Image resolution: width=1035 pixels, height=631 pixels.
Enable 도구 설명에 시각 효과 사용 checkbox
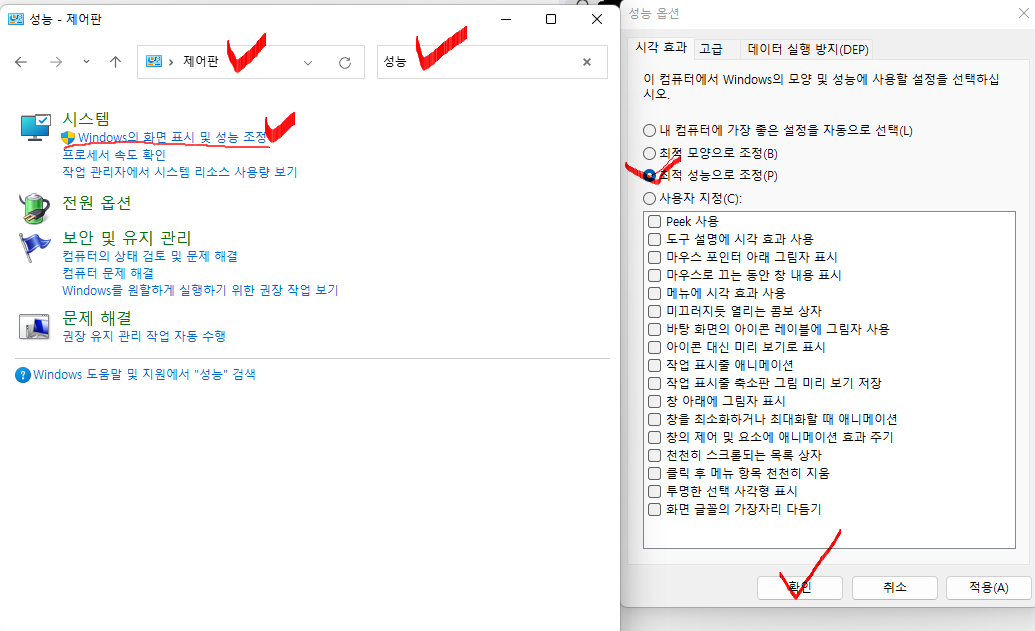point(654,239)
